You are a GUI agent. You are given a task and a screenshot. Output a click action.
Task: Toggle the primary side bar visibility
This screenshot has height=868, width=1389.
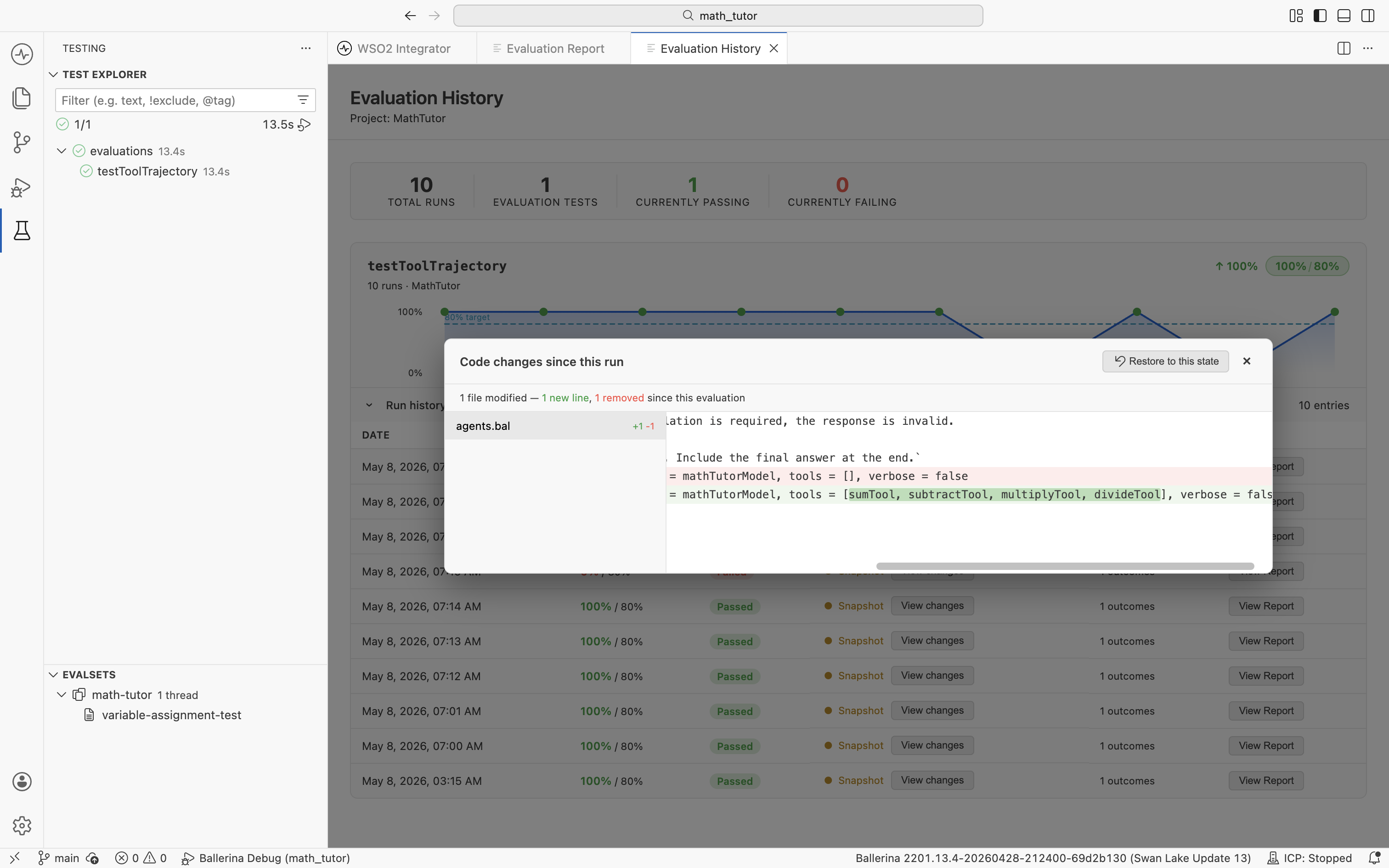tap(1320, 16)
